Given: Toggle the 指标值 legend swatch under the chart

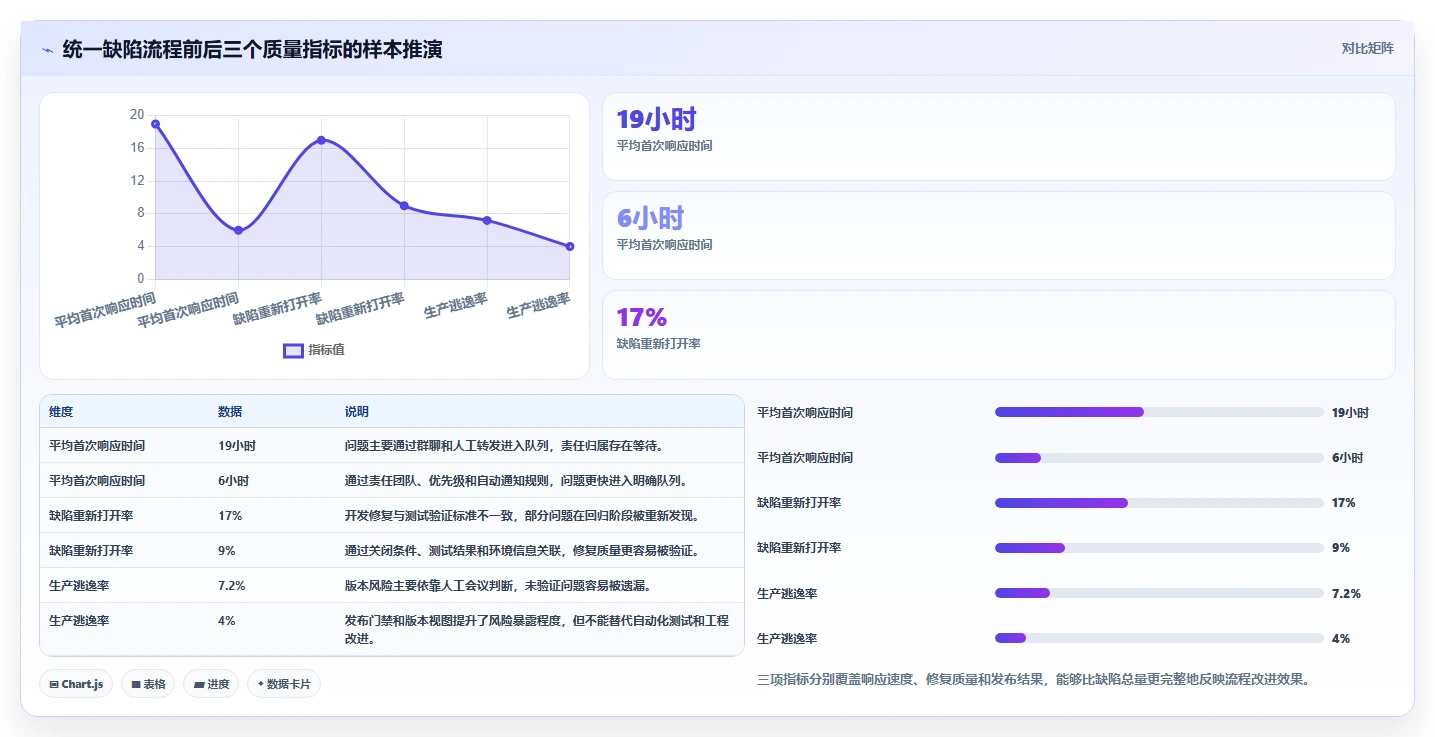Looking at the screenshot, I should point(293,350).
